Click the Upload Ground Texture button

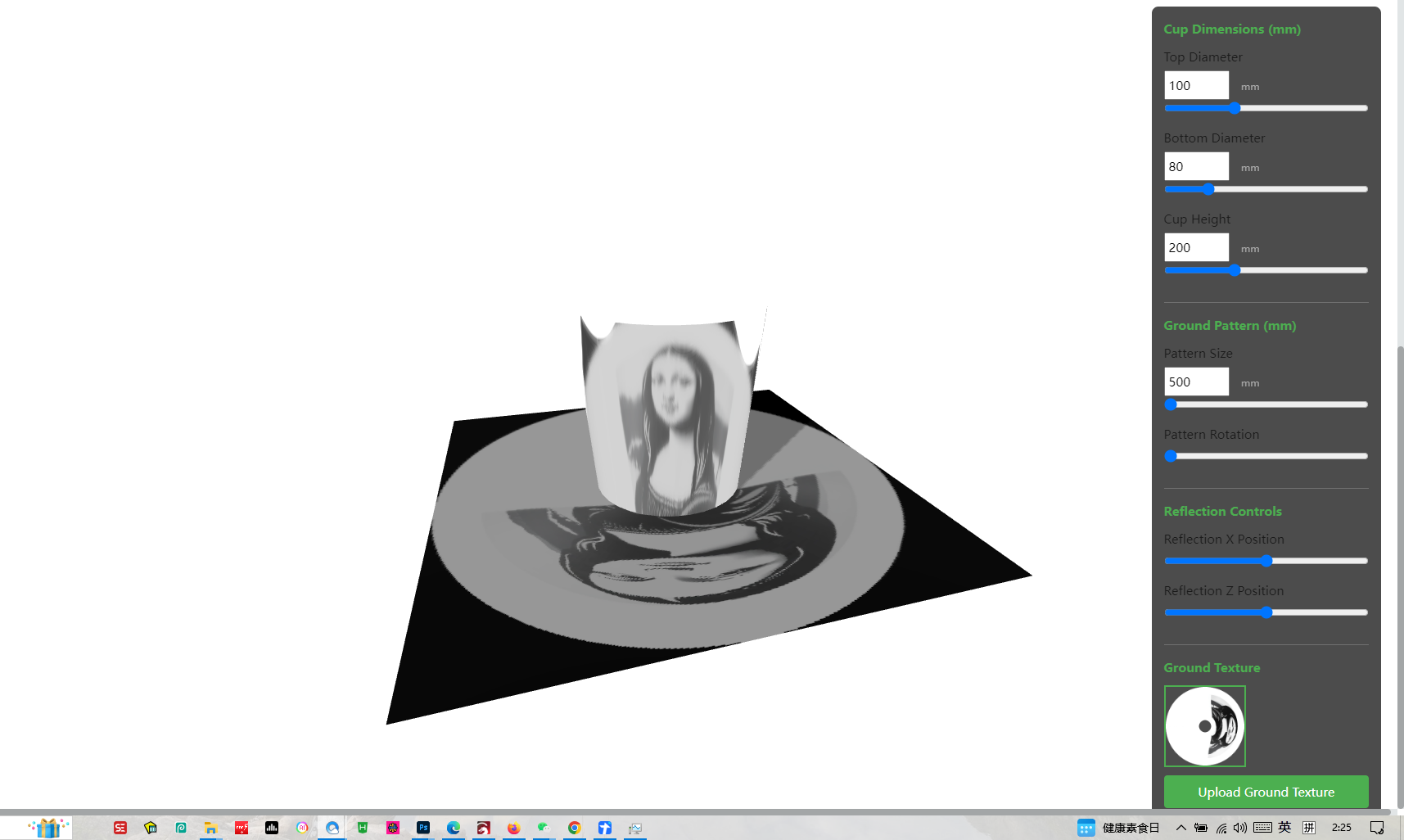coord(1266,792)
